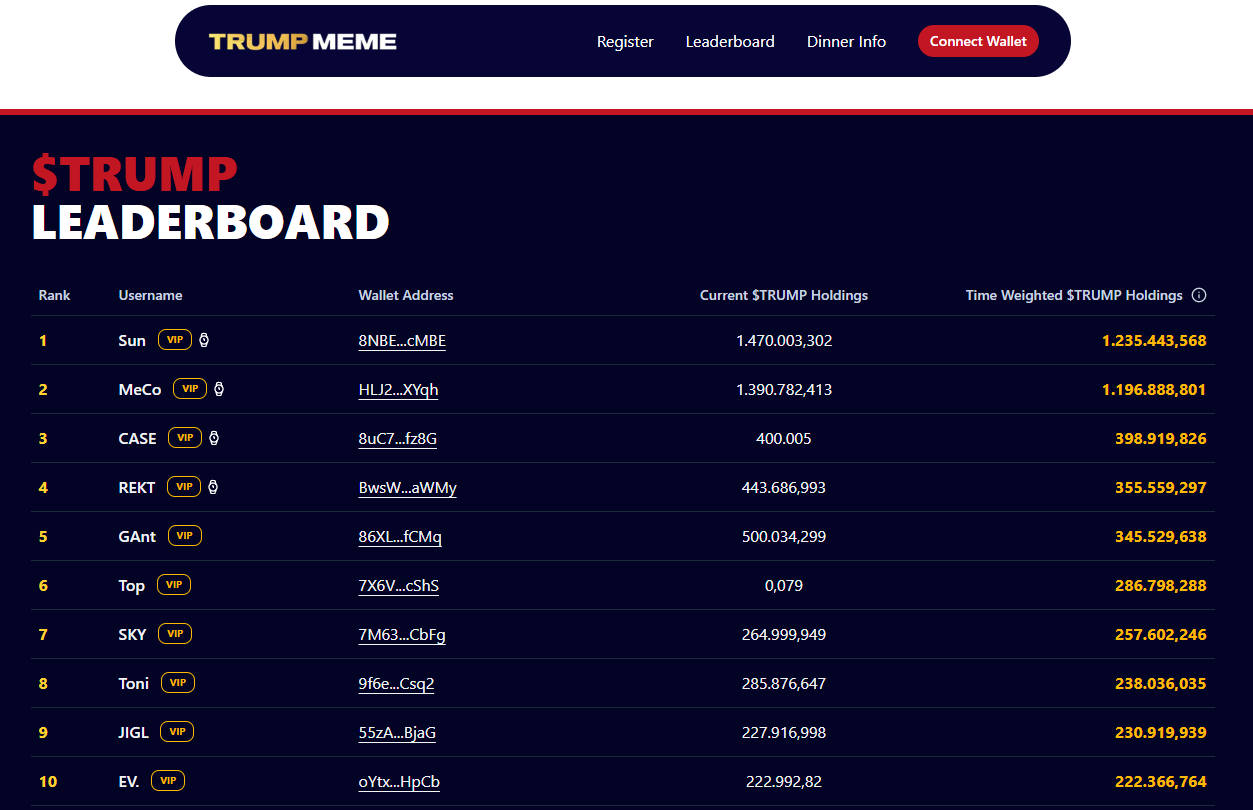The image size is (1253, 810).
Task: Open wallet address 8NBE...cMBE
Action: [x=402, y=341]
